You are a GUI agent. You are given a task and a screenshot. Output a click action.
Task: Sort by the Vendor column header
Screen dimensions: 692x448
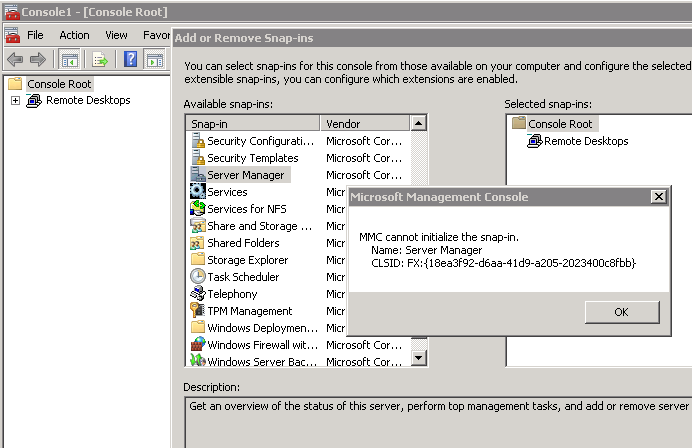[365, 124]
